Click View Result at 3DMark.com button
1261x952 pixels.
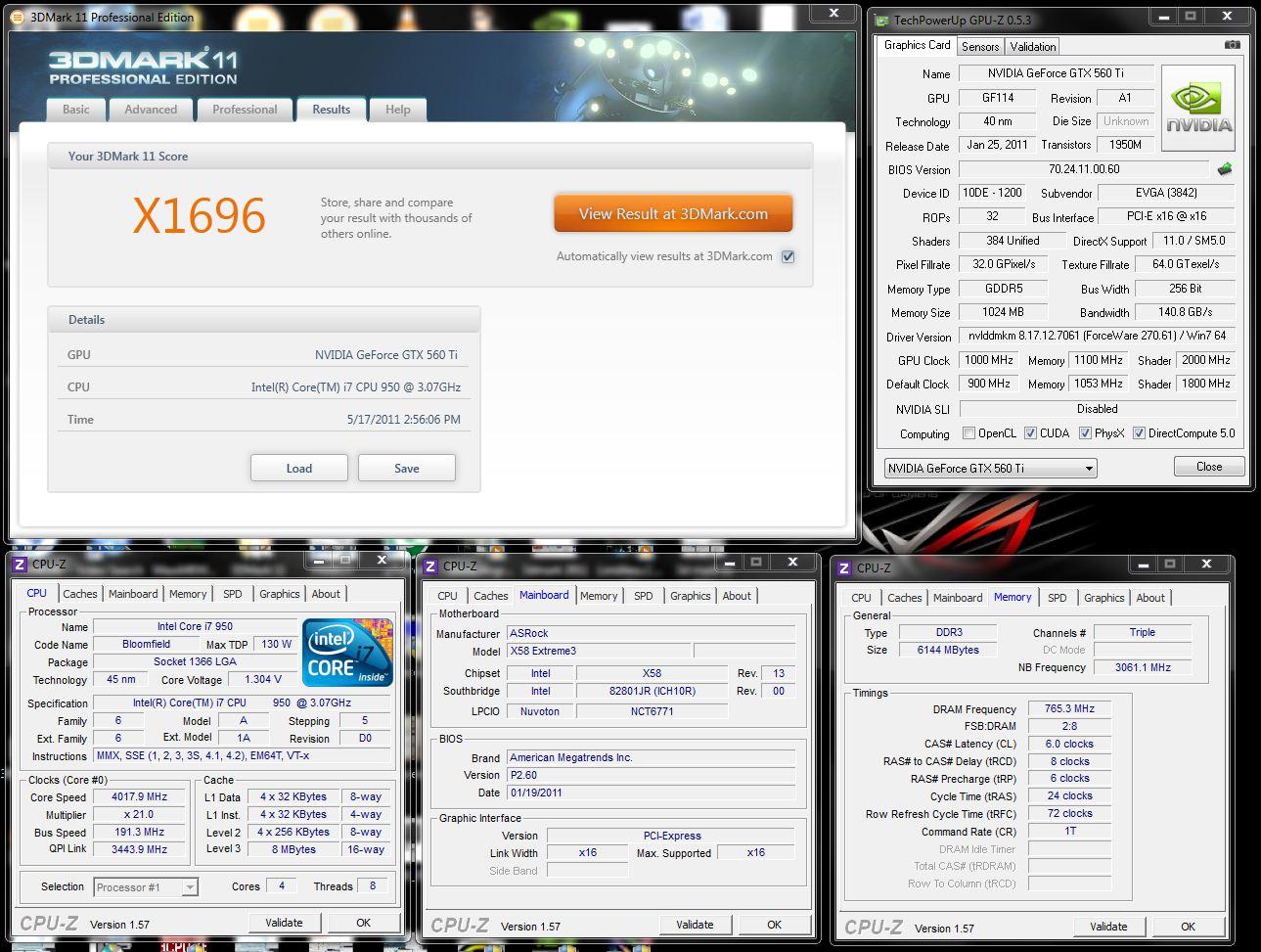(673, 213)
